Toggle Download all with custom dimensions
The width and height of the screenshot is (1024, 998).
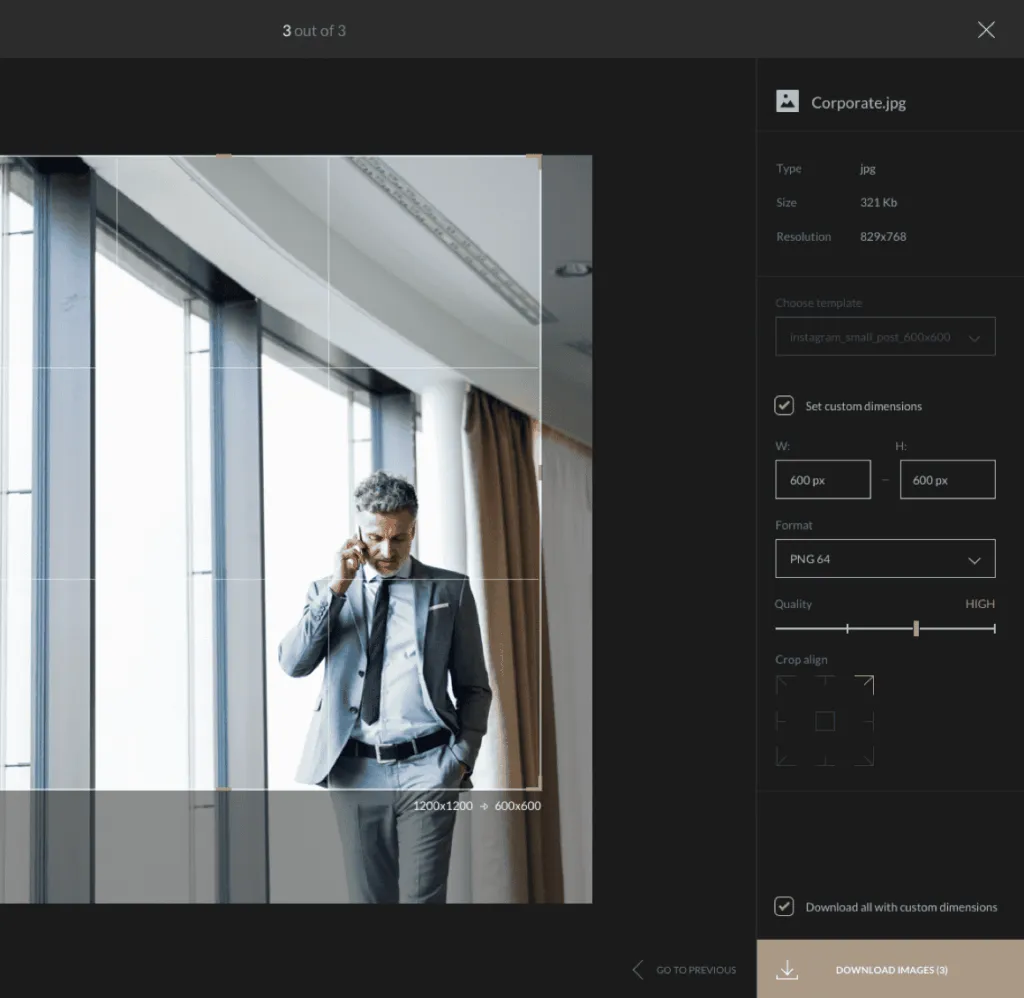tap(784, 907)
